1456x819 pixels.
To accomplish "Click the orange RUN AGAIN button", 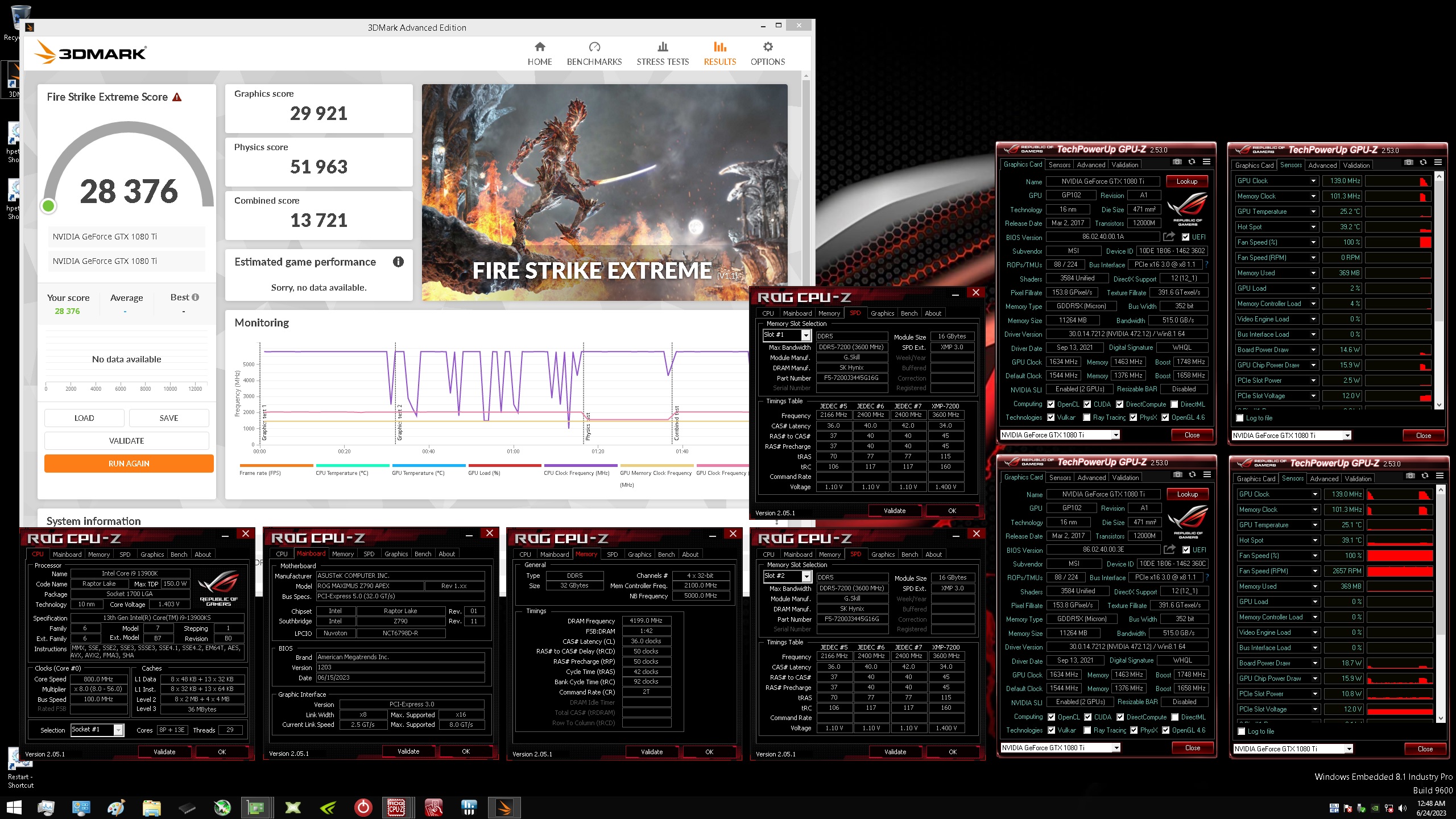I will [129, 464].
